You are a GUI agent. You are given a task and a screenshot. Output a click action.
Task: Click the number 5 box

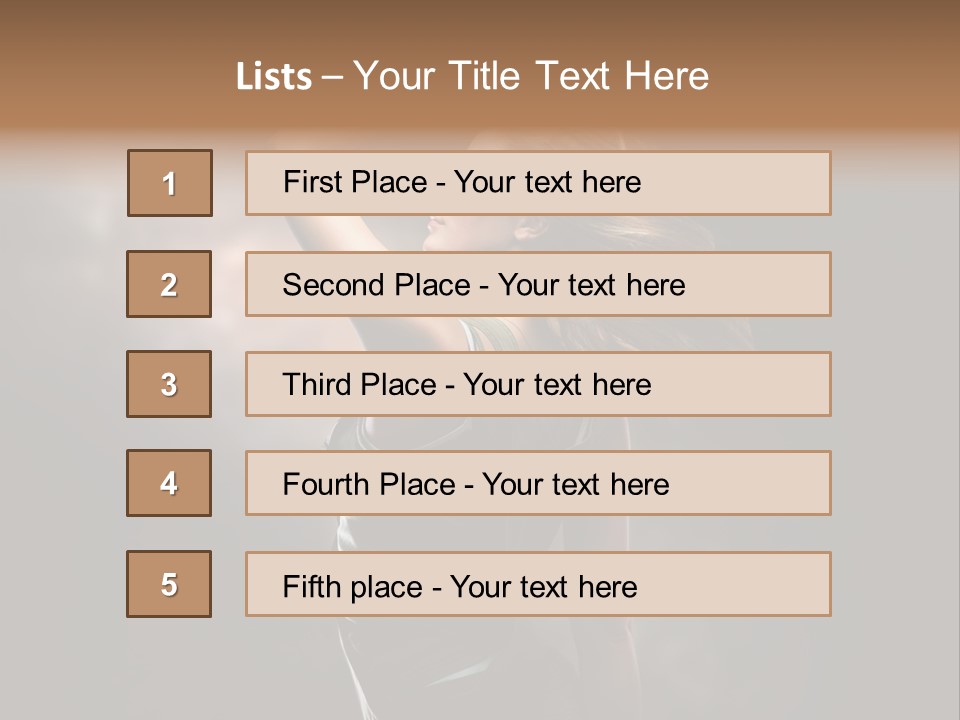169,584
